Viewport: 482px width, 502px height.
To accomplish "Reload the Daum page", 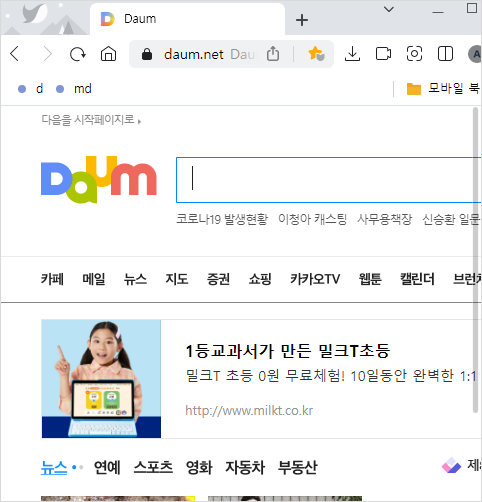I will click(78, 54).
